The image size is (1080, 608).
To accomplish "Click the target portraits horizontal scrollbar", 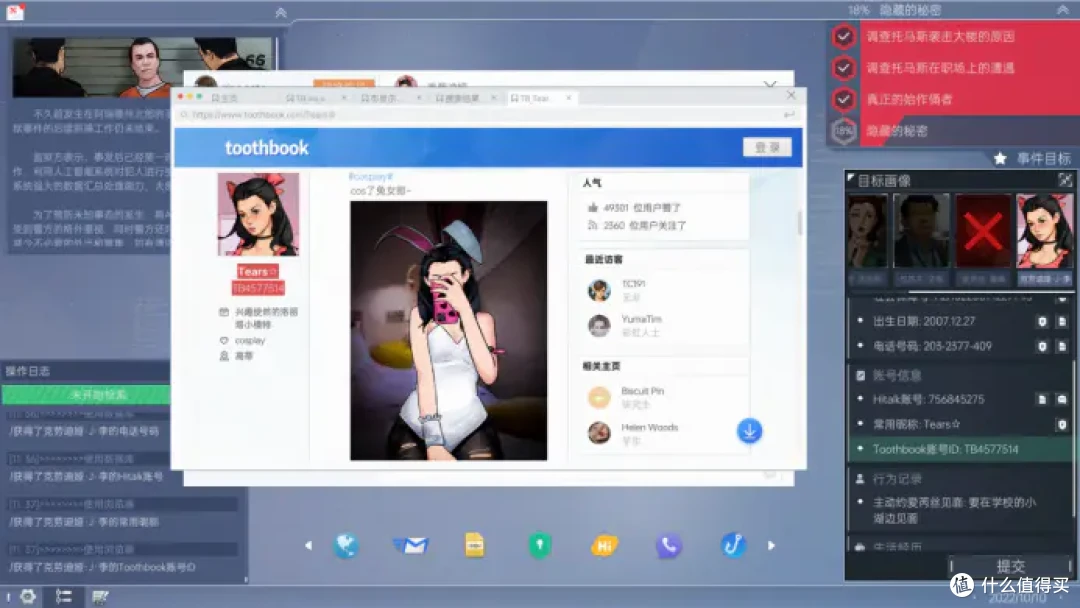I will [x=990, y=292].
